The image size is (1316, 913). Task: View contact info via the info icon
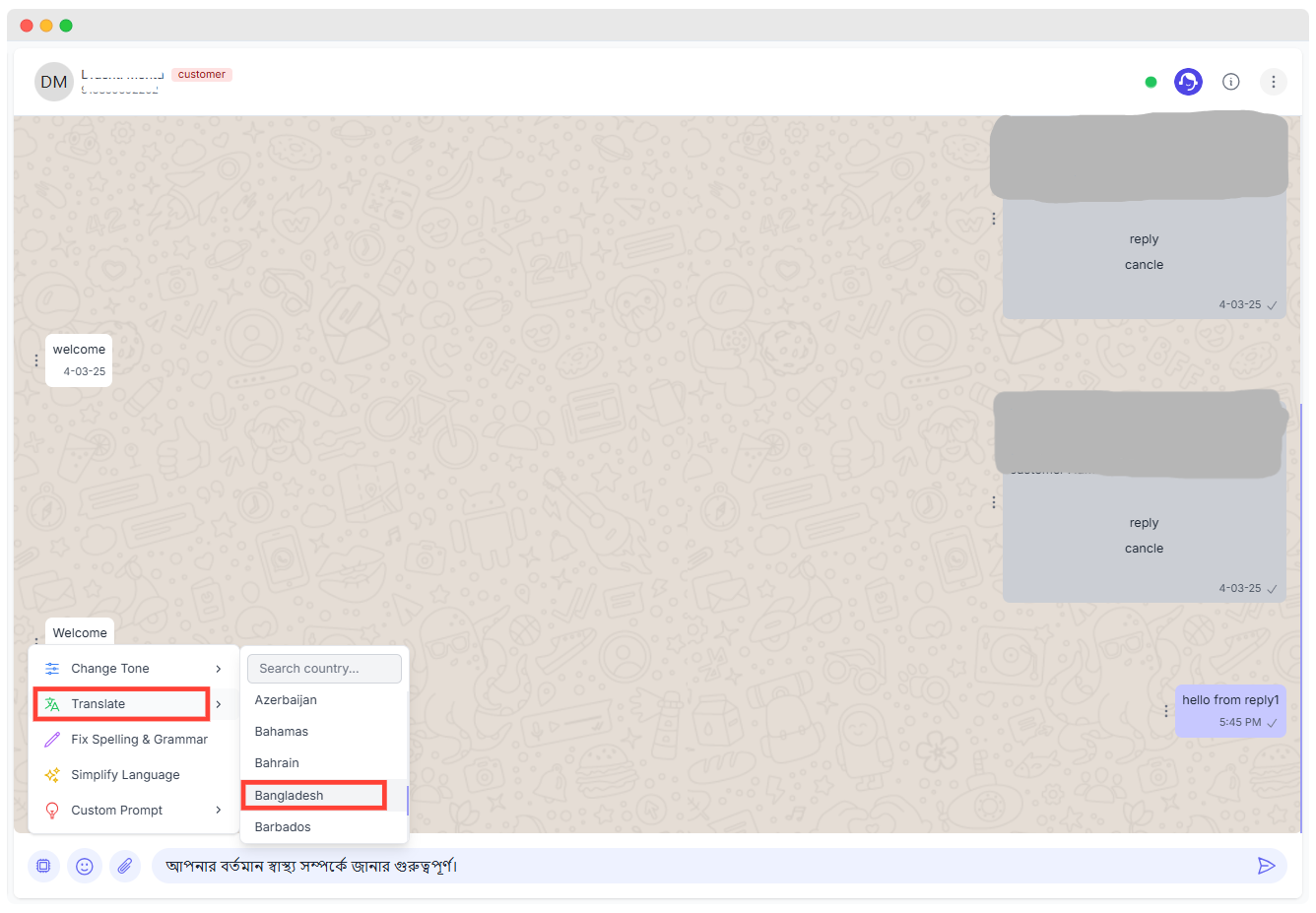pos(1230,82)
